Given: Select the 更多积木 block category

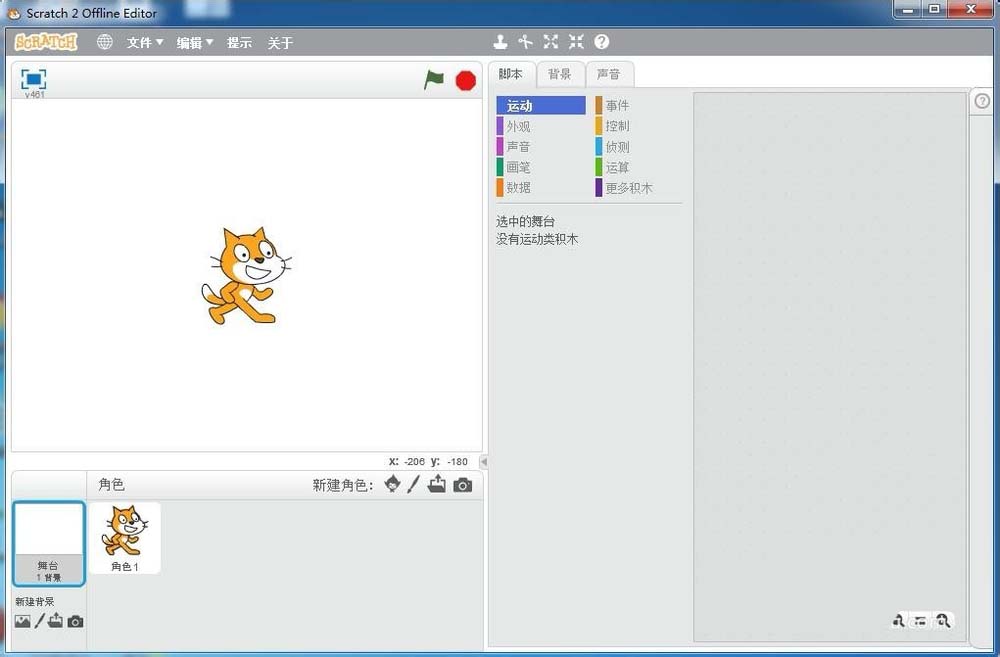Looking at the screenshot, I should 639,188.
